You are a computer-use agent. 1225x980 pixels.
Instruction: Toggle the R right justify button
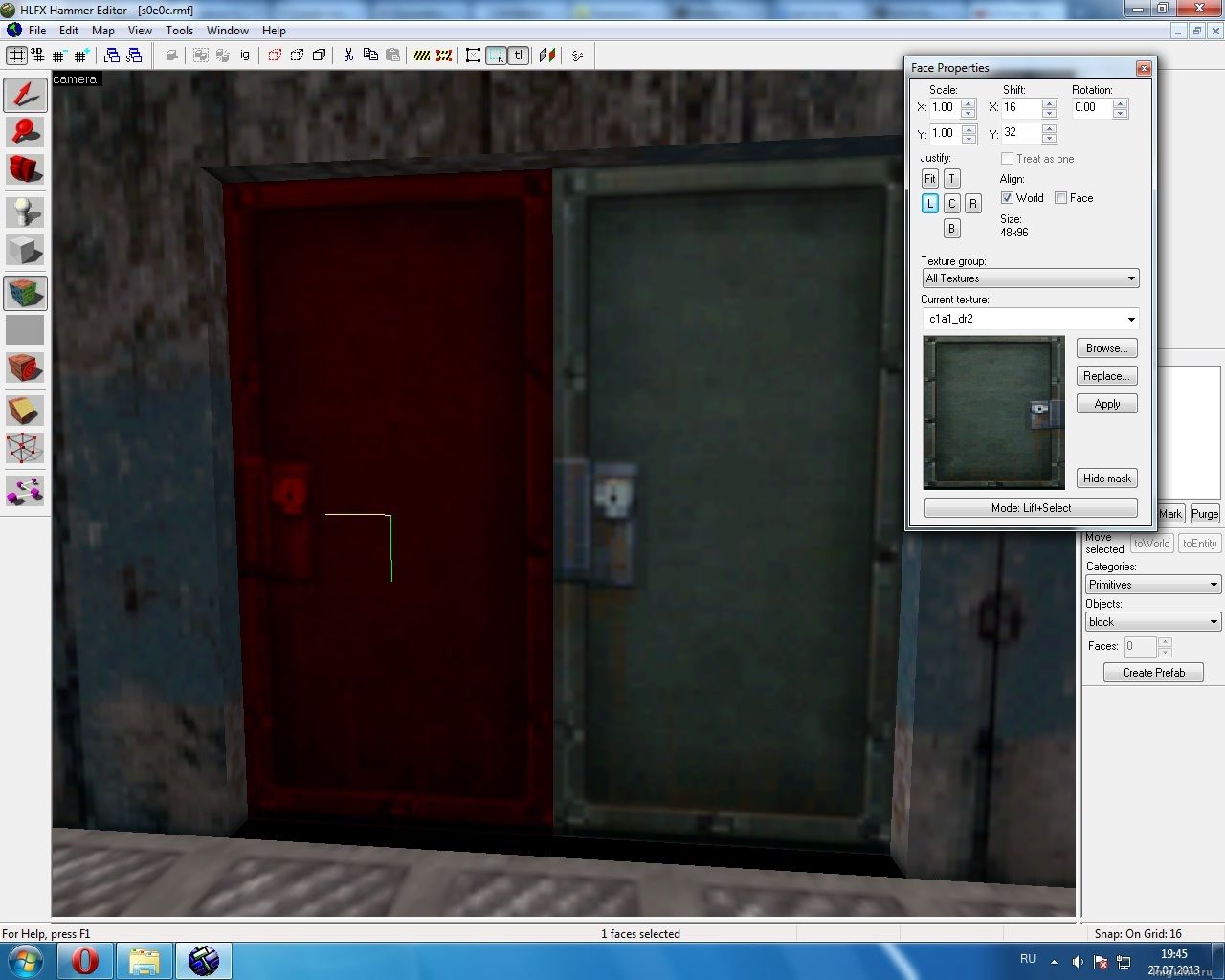coord(972,204)
